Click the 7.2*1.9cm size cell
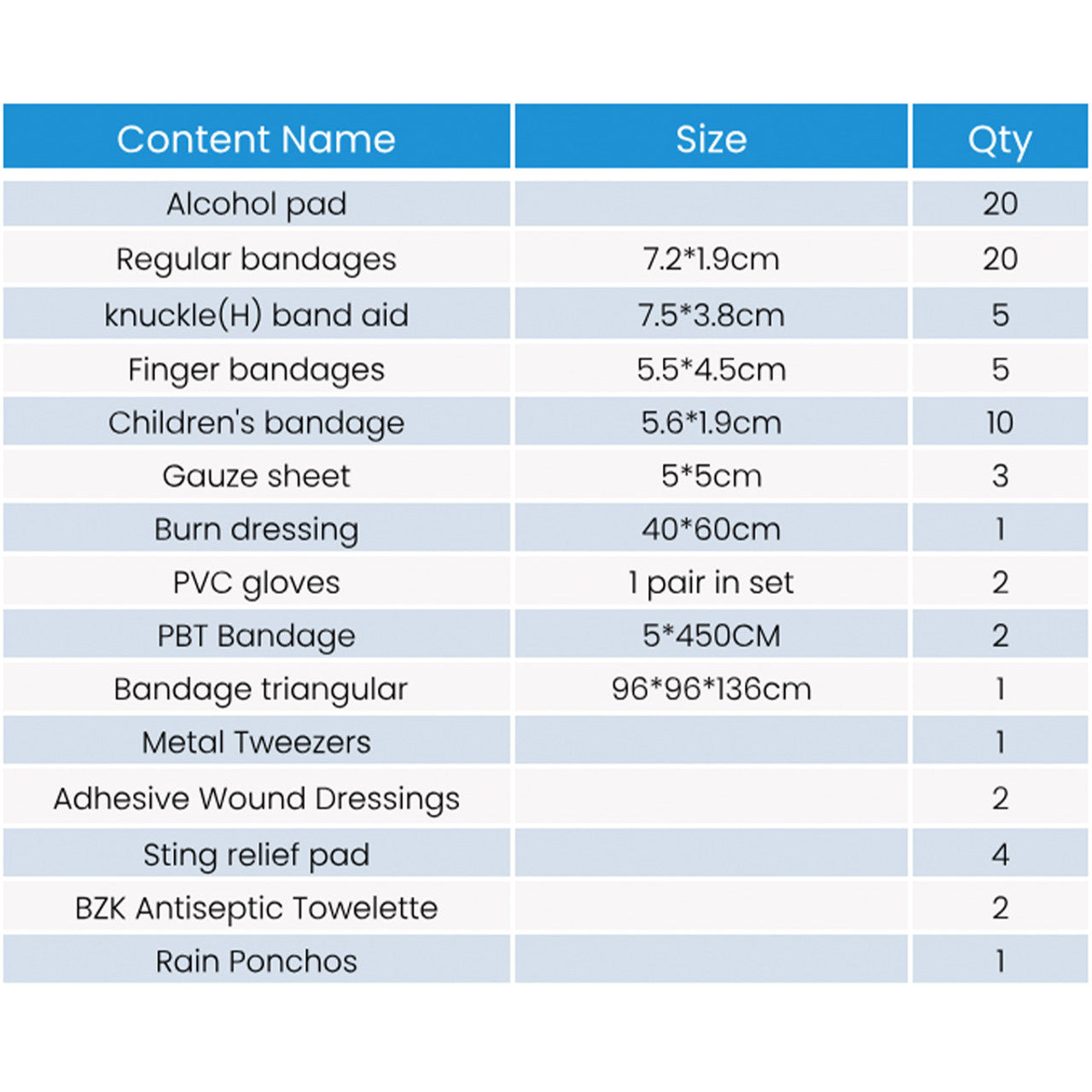The image size is (1092, 1092). click(x=711, y=258)
